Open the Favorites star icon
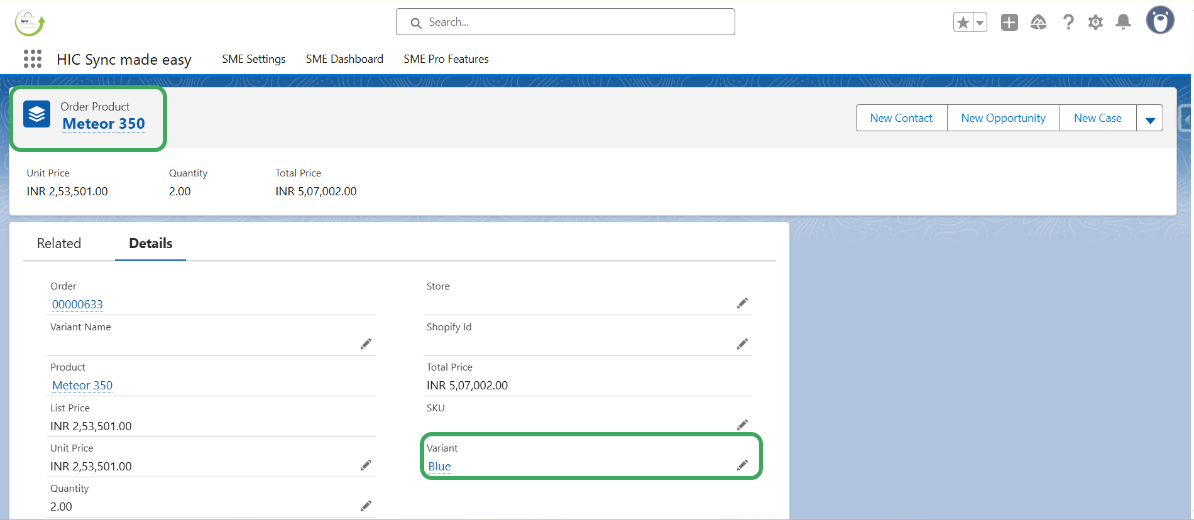This screenshot has height=520, width=1194. pyautogui.click(x=963, y=23)
